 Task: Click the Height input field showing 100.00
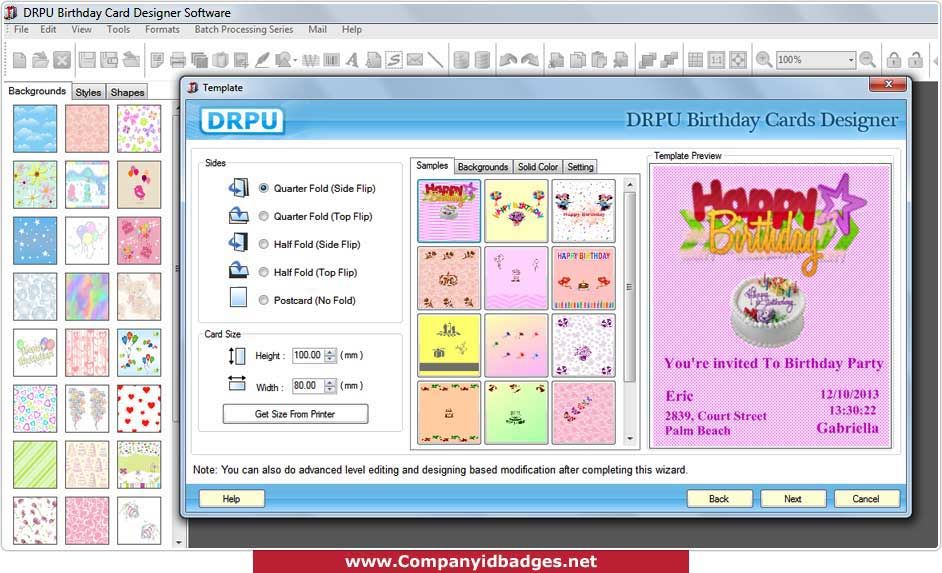308,355
